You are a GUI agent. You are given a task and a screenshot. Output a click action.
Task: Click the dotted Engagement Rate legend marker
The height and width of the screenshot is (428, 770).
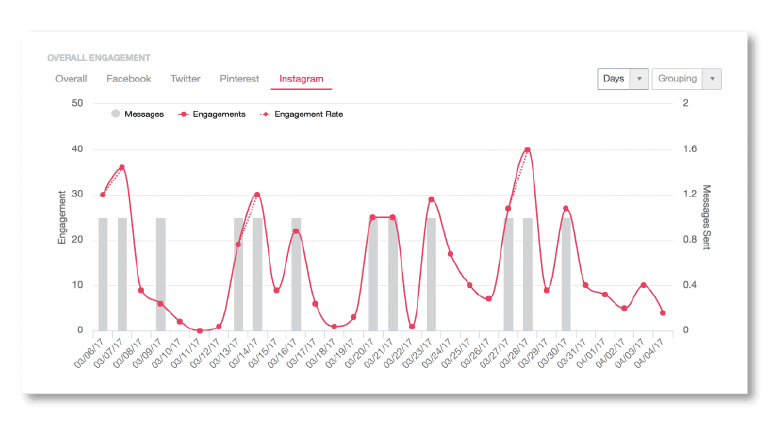click(x=268, y=114)
